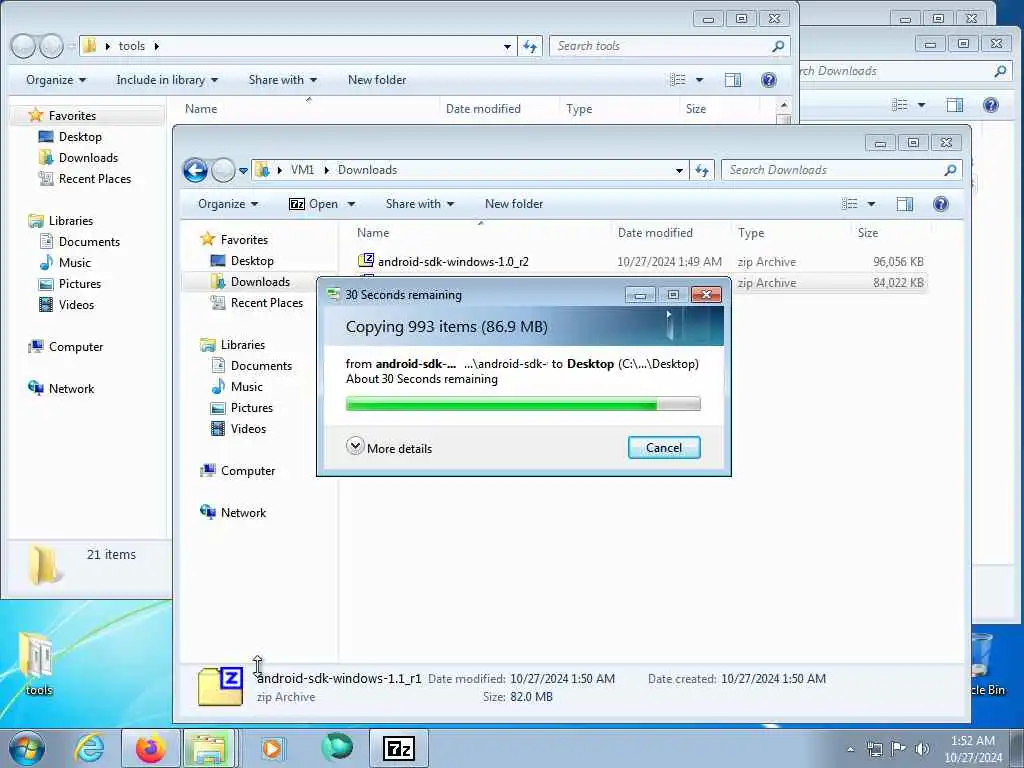Refresh the Downloads folder address bar
Image resolution: width=1024 pixels, height=768 pixels.
coord(702,170)
